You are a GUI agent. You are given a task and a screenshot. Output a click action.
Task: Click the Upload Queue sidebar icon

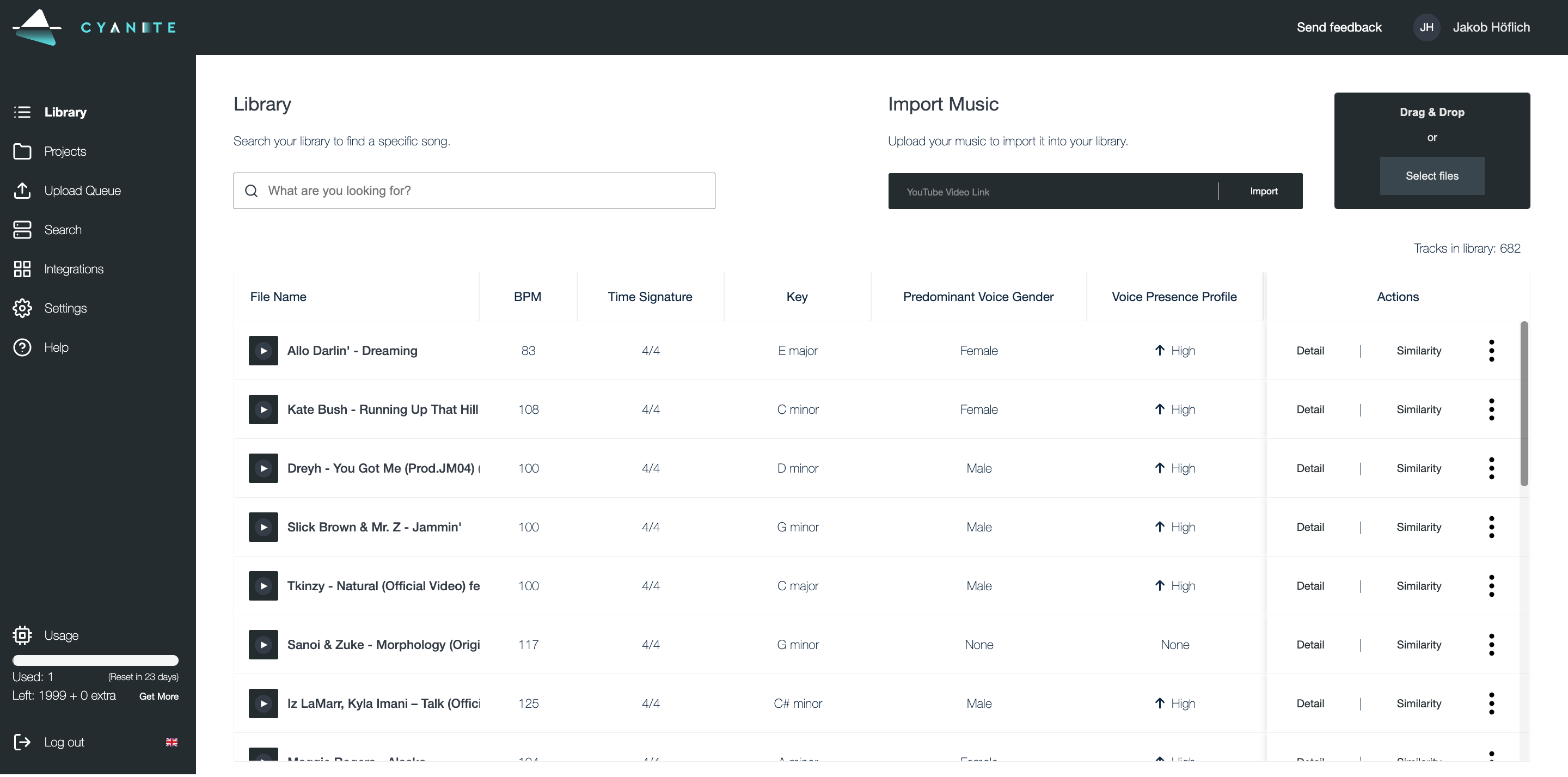click(22, 191)
